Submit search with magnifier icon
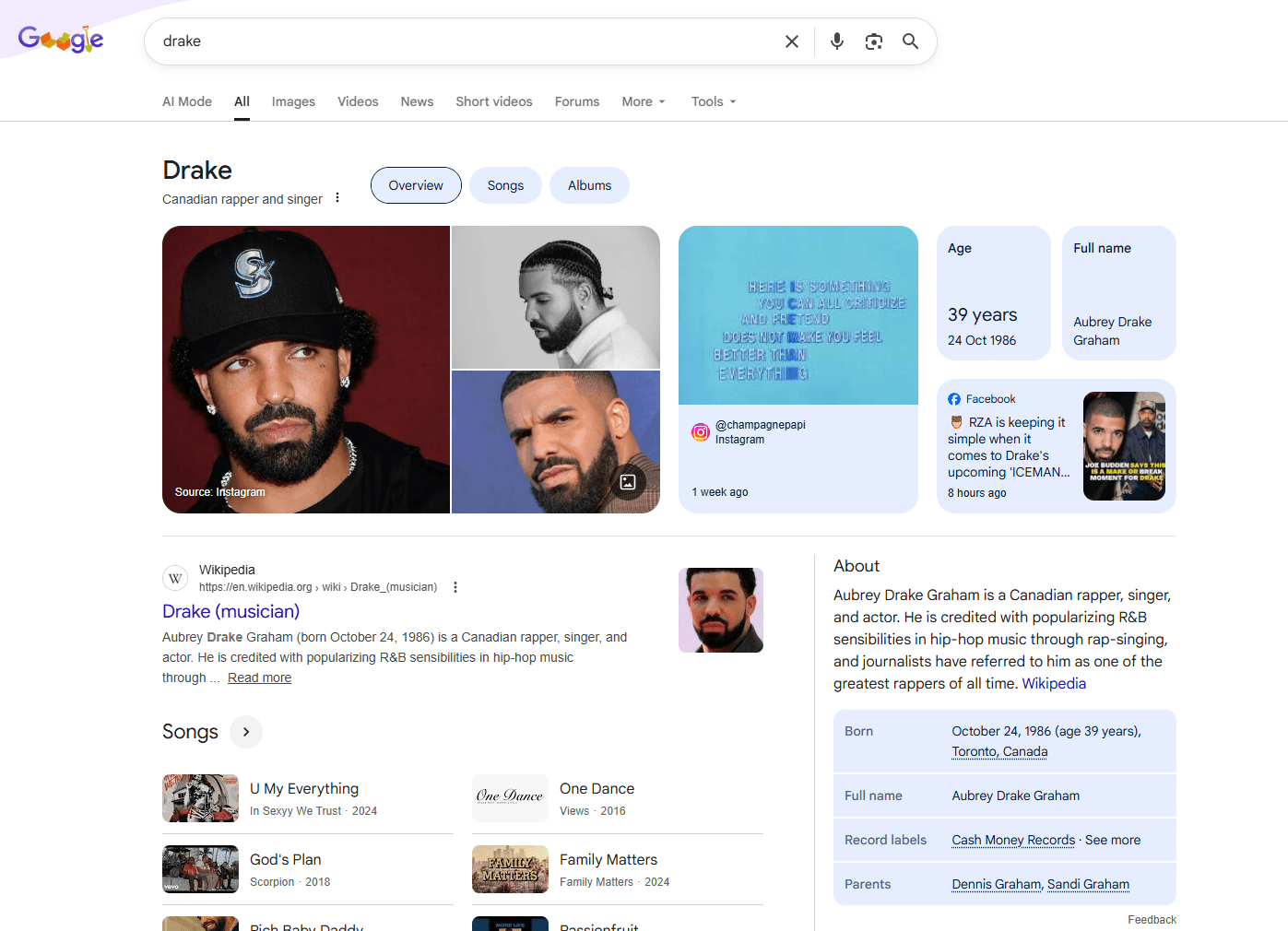The height and width of the screenshot is (931, 1288). [x=911, y=41]
